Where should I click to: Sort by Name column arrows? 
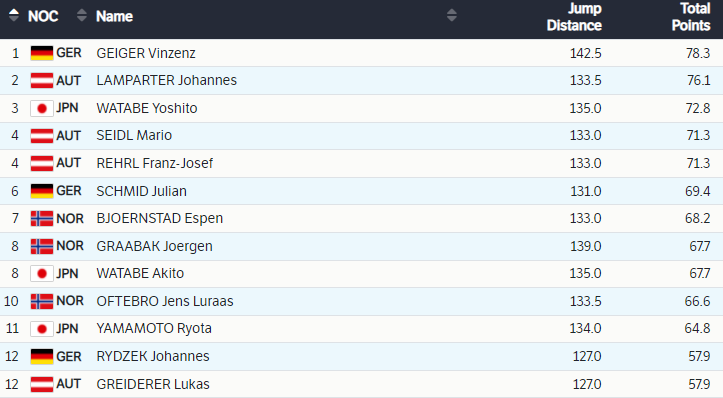click(x=452, y=15)
